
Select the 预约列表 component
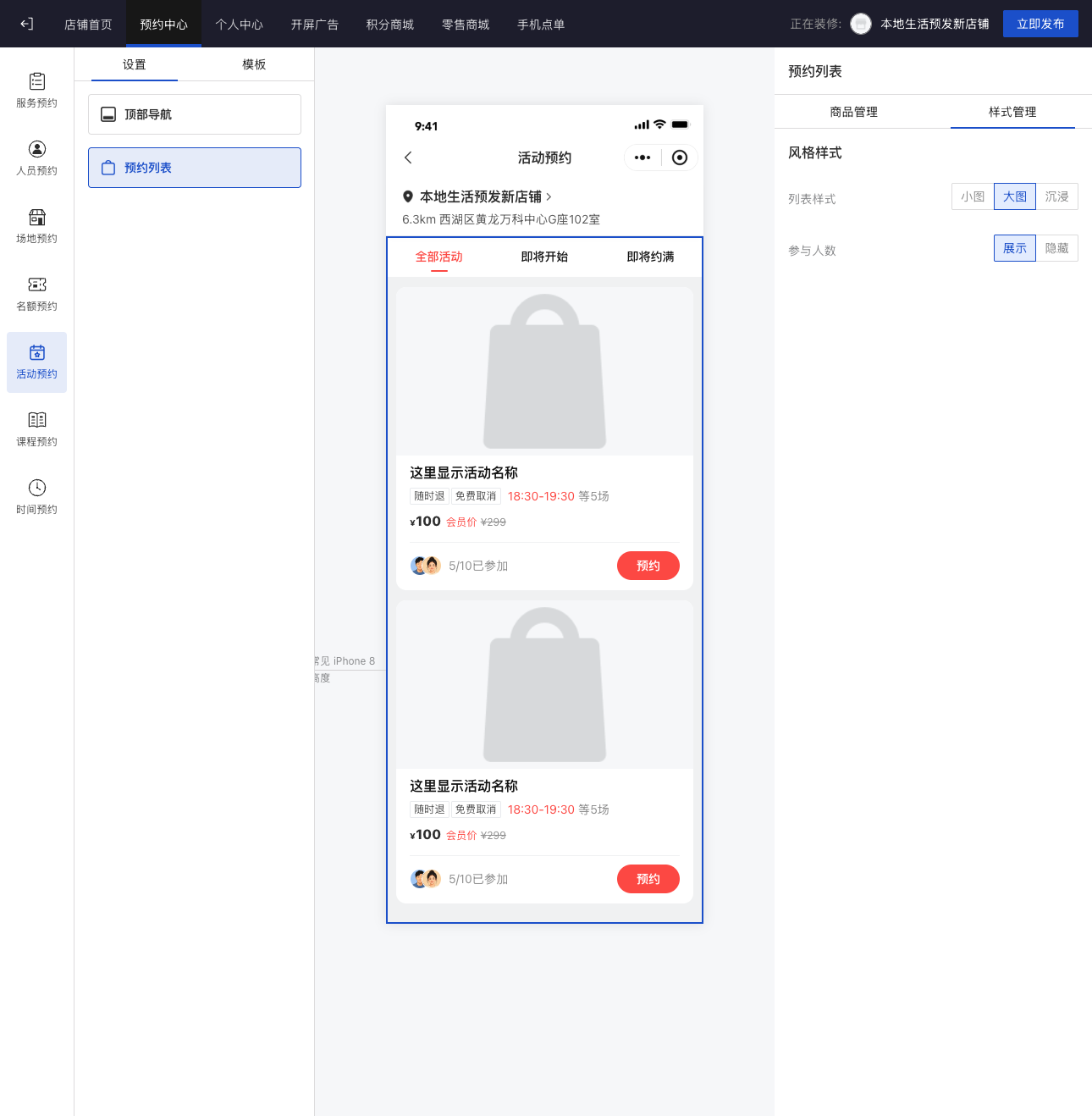point(195,168)
